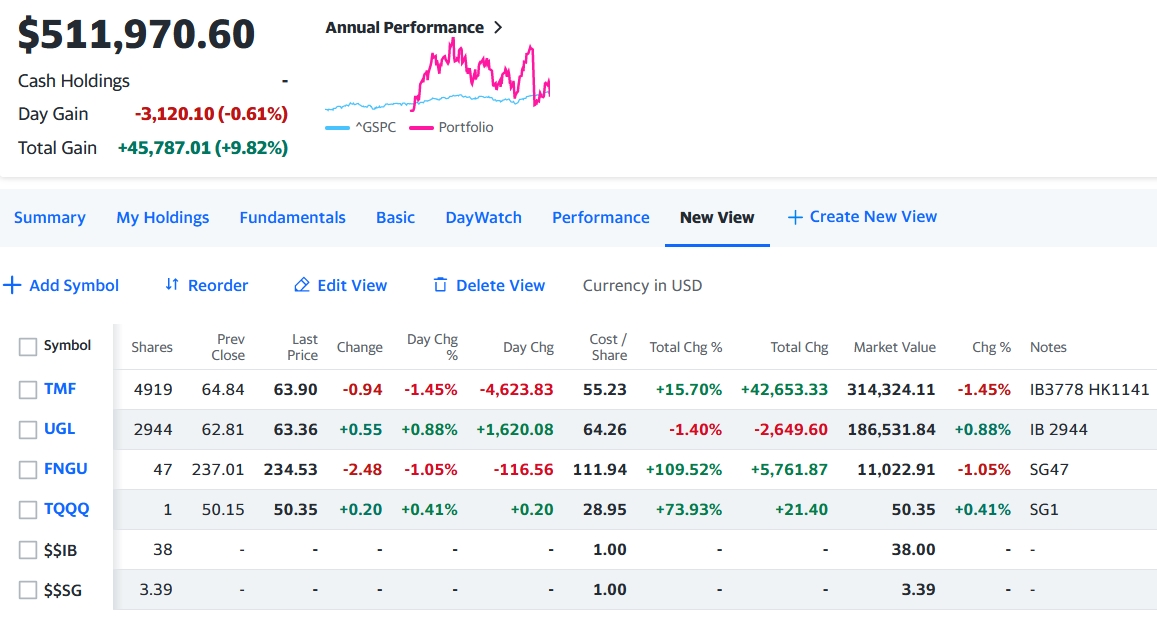1157x619 pixels.
Task: Sort by Market Value column header
Action: tap(894, 347)
